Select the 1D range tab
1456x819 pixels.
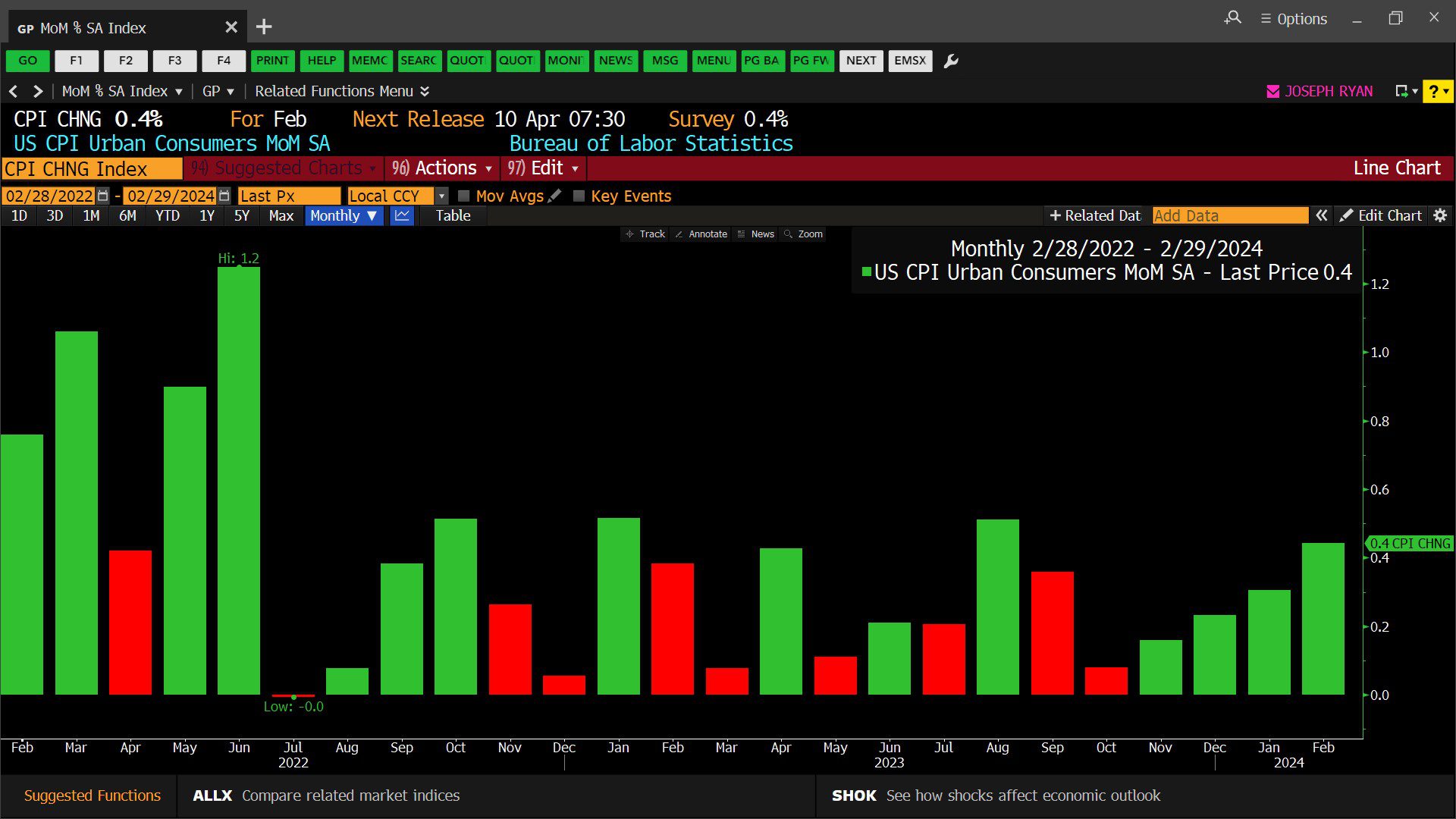[19, 216]
